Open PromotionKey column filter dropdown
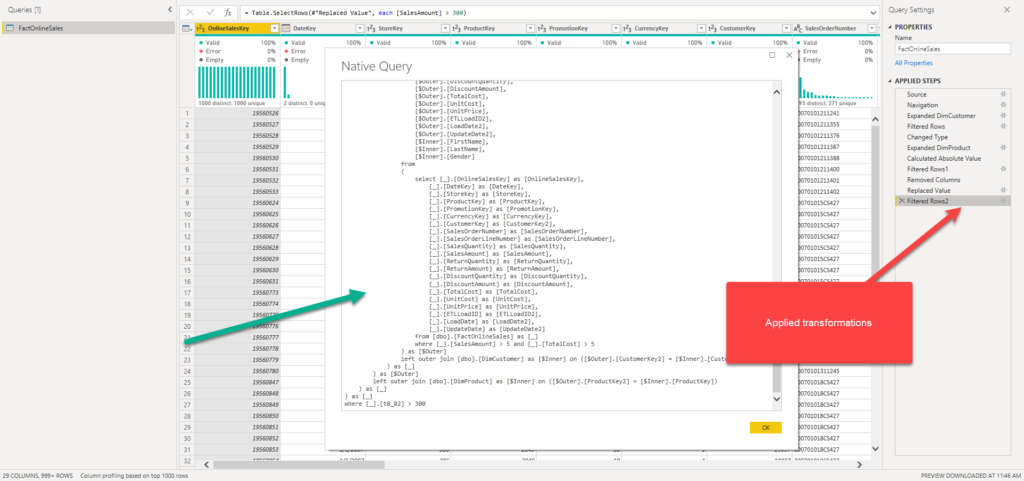 [x=615, y=29]
